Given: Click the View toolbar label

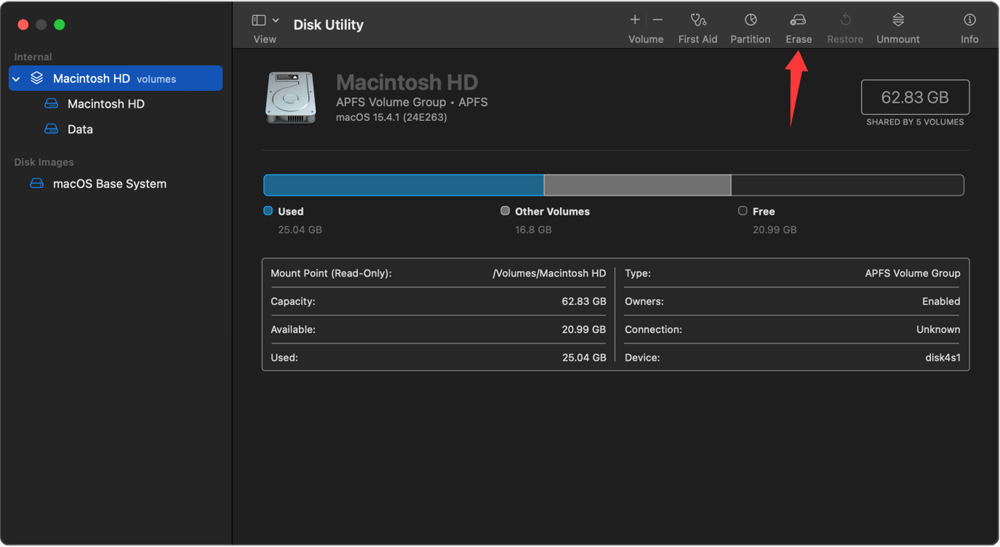Looking at the screenshot, I should pyautogui.click(x=265, y=40).
